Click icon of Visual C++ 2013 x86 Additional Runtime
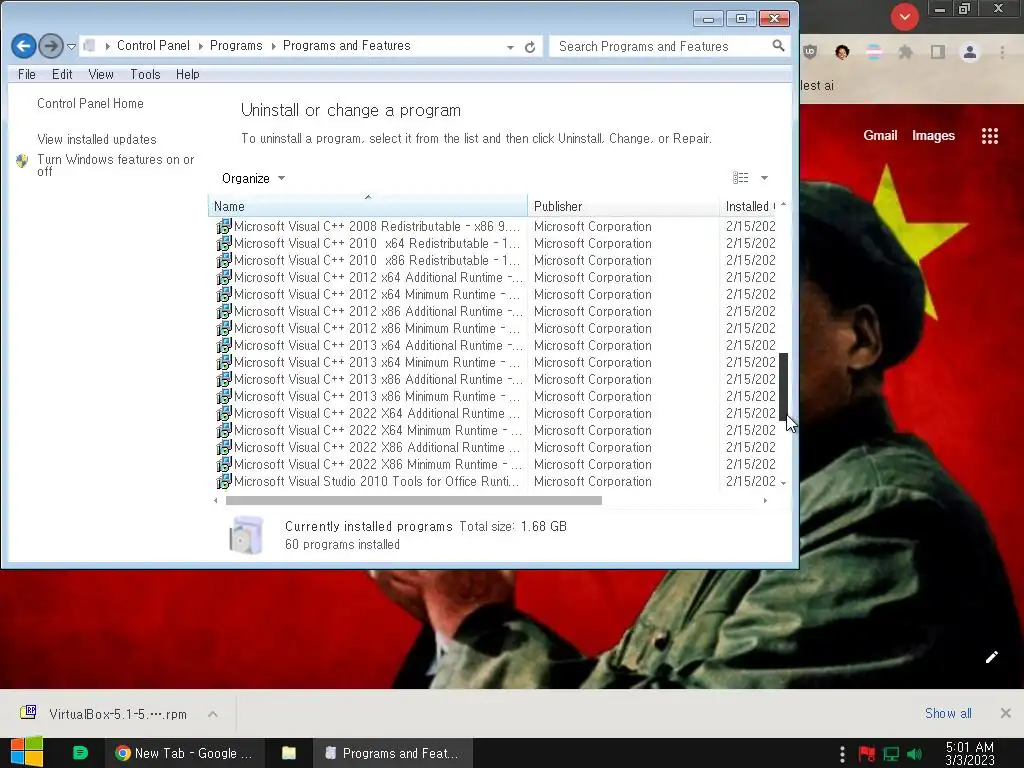Screen dimensions: 1024x768 pos(224,379)
